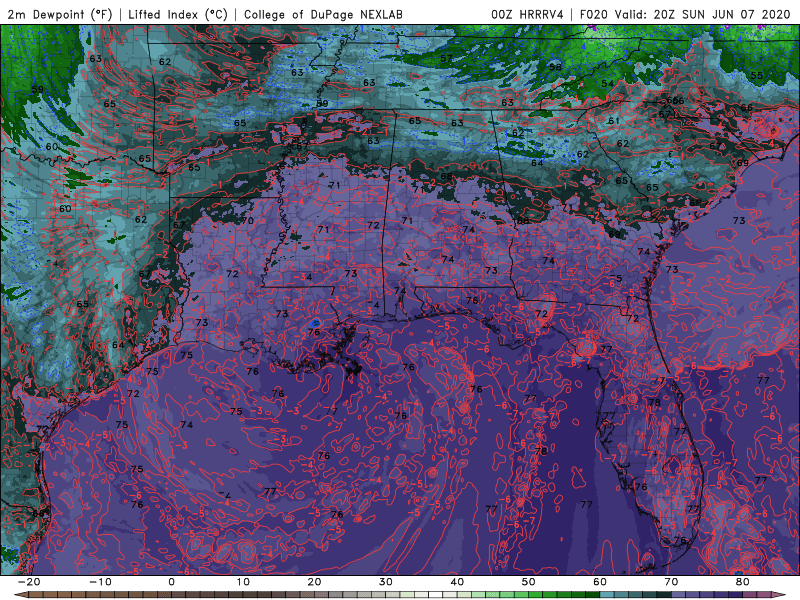Click the 30 label on the color scale

[386, 582]
